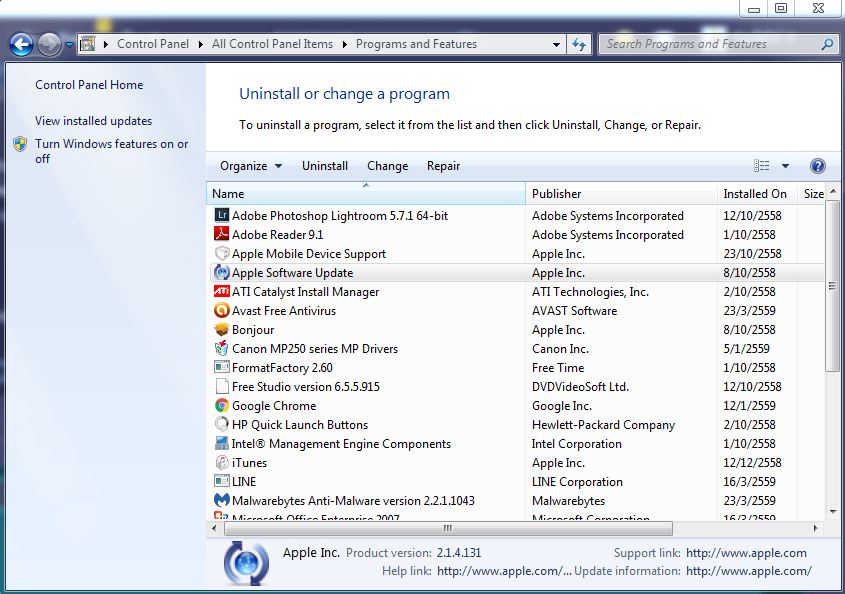Click the Malwarebytes Anti-Malware icon
845x594 pixels.
pyautogui.click(x=221, y=500)
